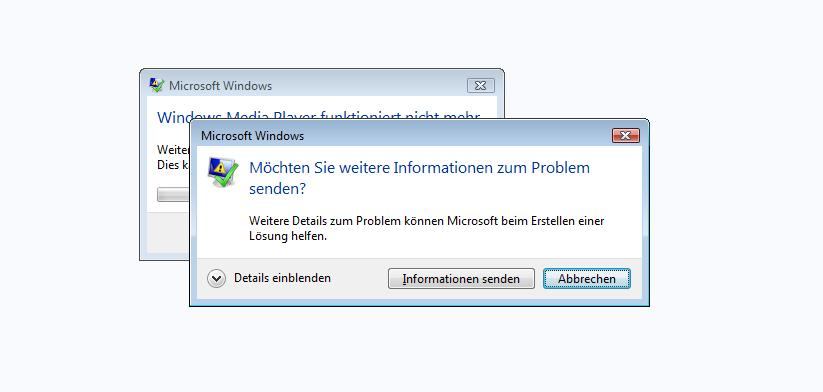Click the 'Details einblenden' label text
Viewport: 823px width, 392px height.
coord(282,278)
